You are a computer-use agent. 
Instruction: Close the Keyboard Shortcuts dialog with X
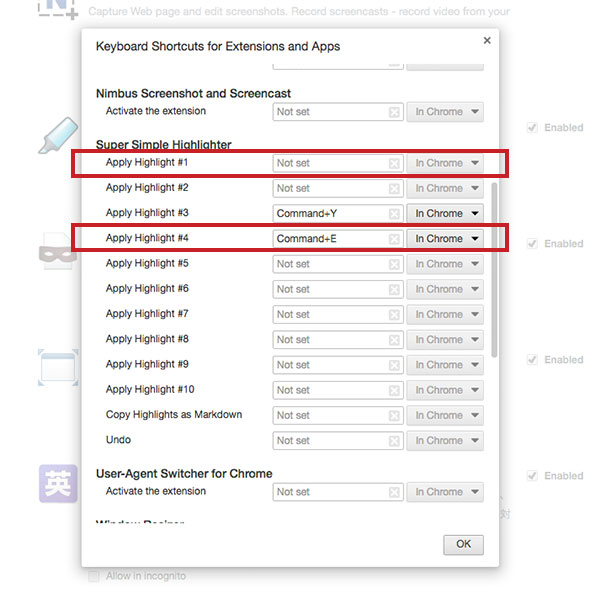coord(487,41)
